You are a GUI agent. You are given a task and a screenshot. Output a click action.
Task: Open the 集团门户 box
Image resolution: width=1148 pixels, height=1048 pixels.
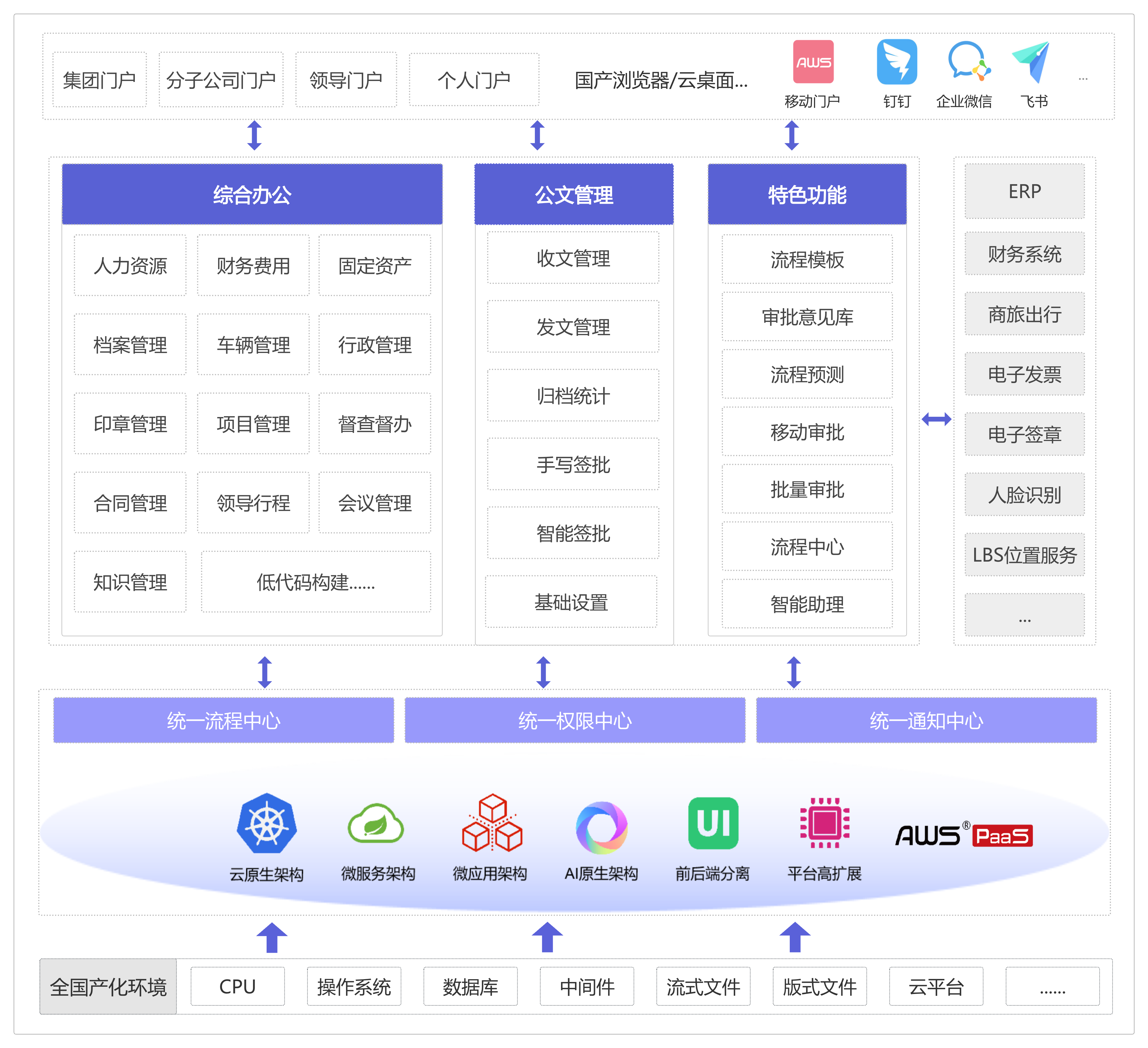click(x=100, y=80)
